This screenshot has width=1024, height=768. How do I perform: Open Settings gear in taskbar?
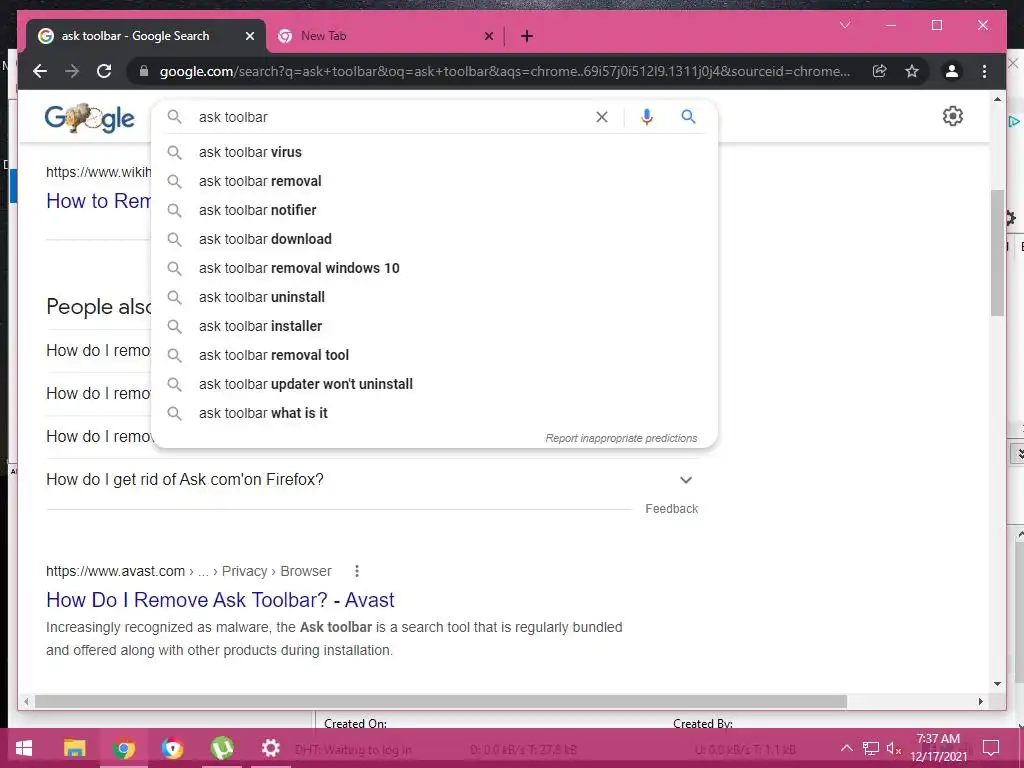coord(270,748)
